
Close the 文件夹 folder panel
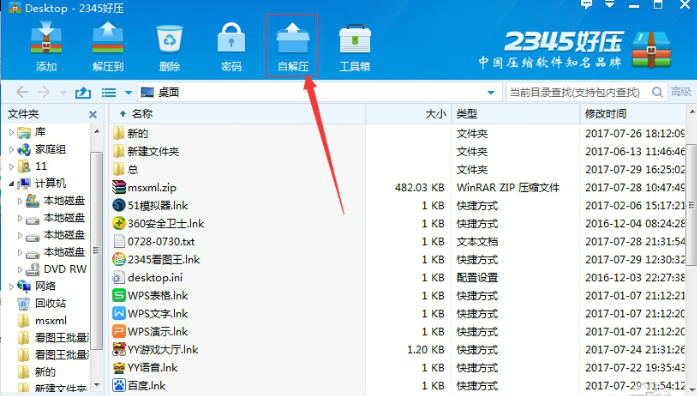[x=92, y=115]
